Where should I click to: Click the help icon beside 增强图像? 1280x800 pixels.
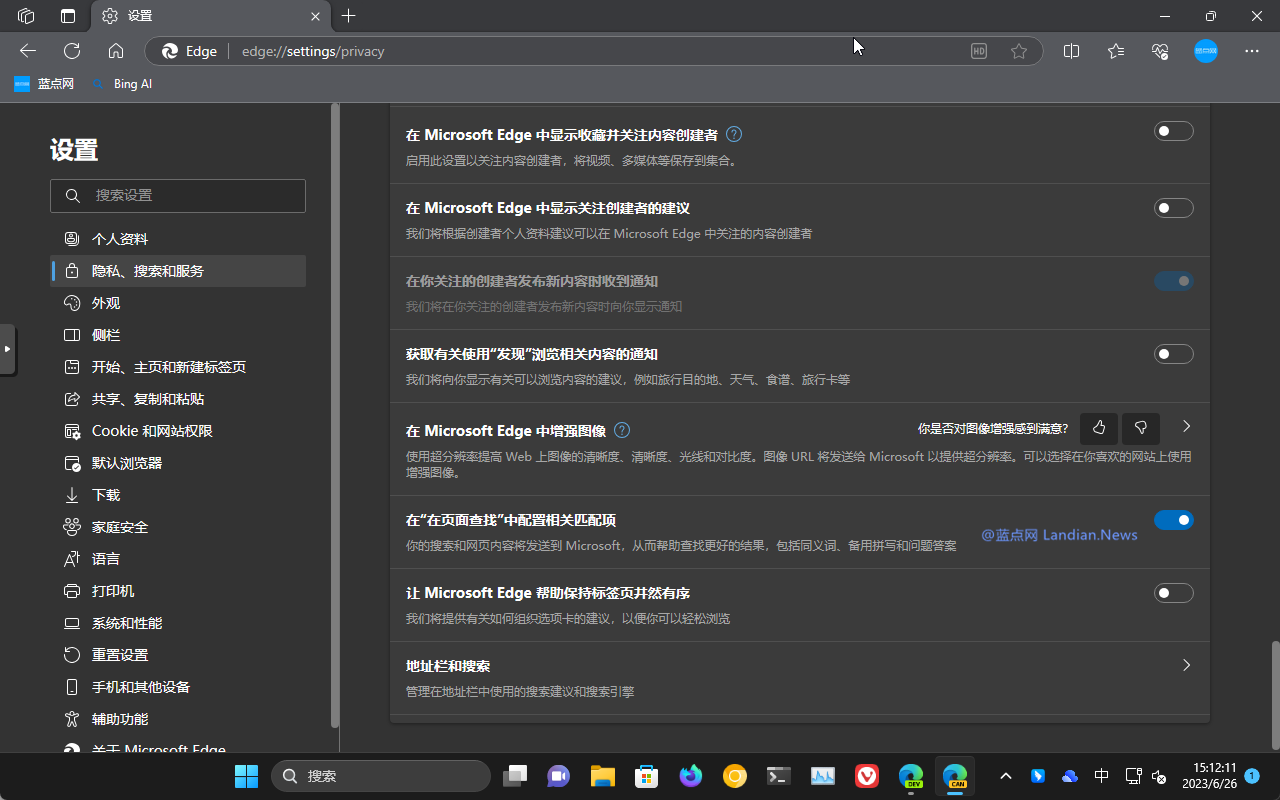pos(622,430)
